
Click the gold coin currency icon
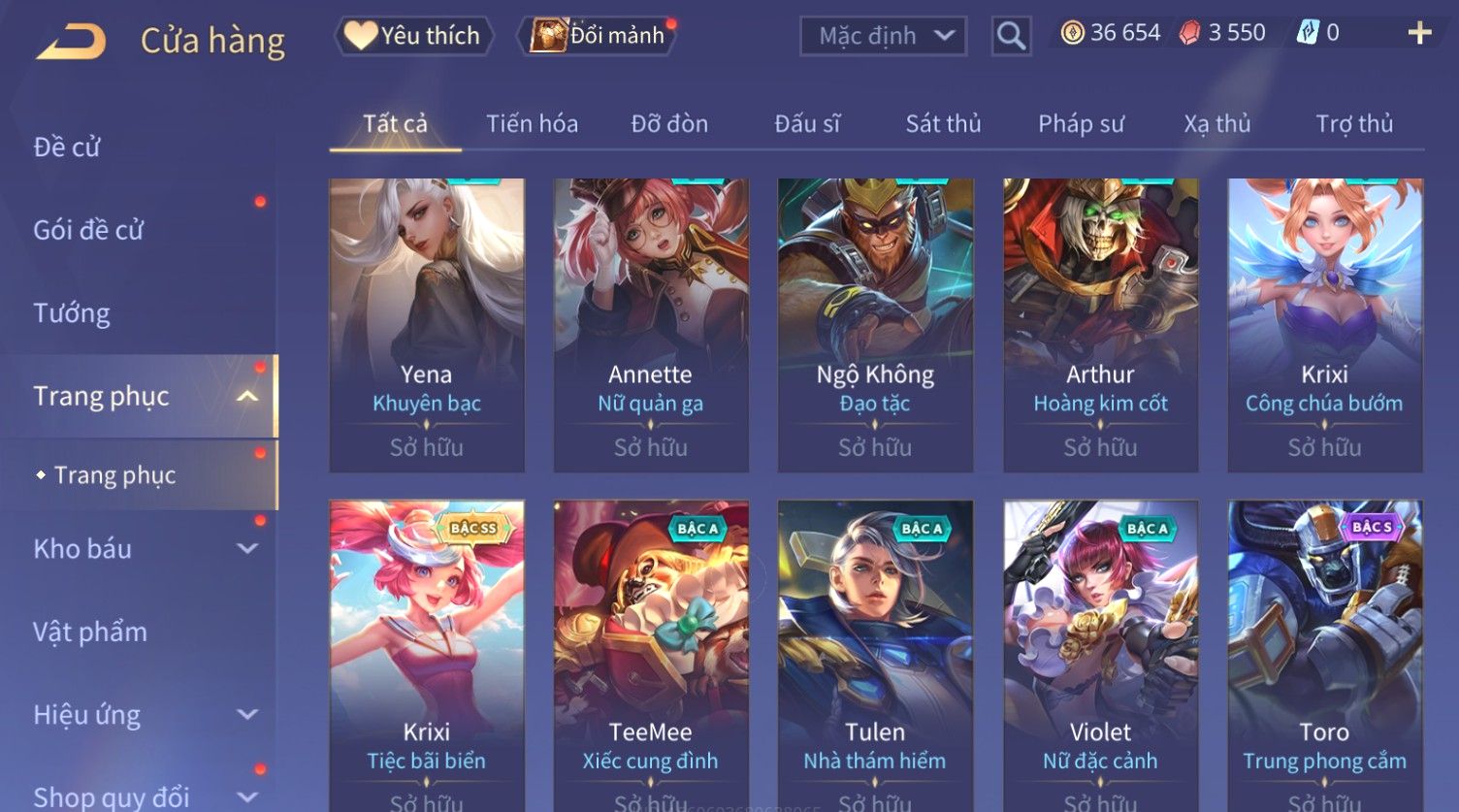[x=1072, y=33]
